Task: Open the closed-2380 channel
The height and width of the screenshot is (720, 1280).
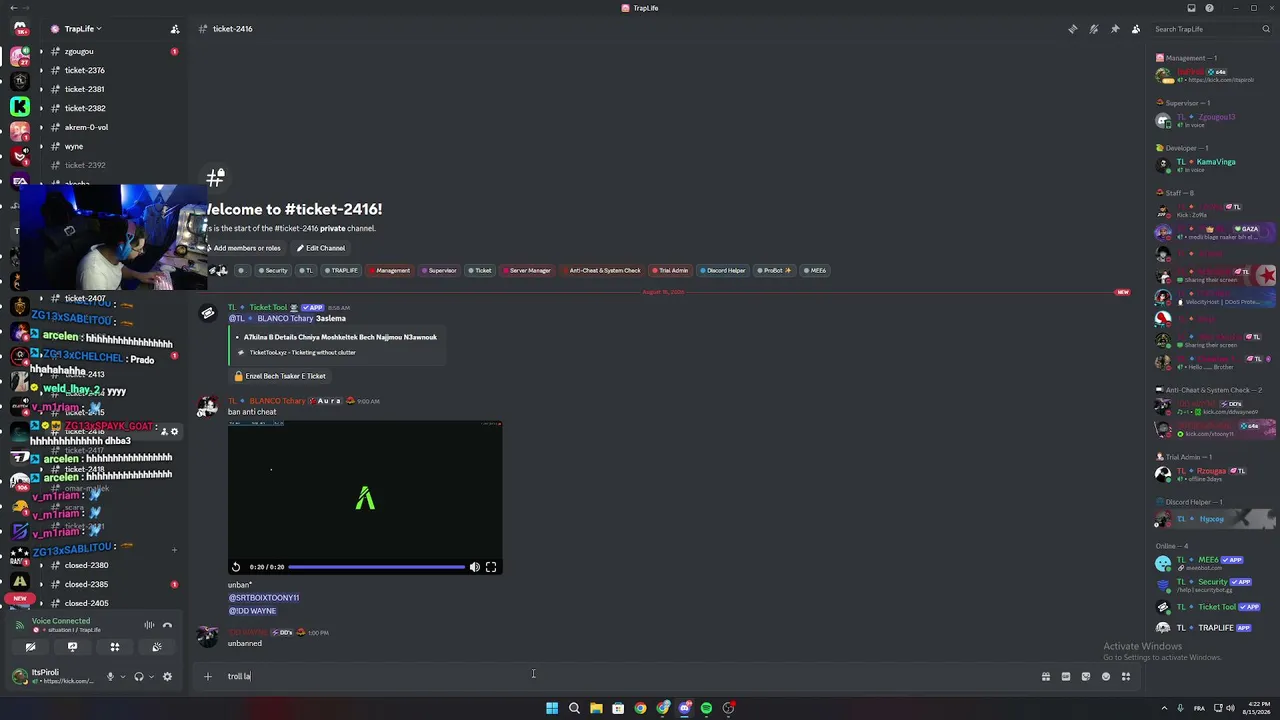Action: pyautogui.click(x=86, y=565)
